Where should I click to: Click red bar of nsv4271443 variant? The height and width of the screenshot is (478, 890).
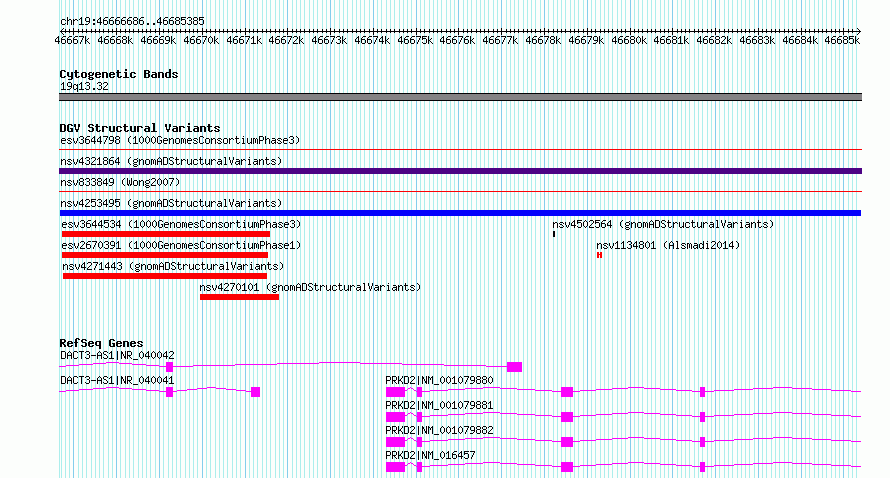(x=165, y=276)
